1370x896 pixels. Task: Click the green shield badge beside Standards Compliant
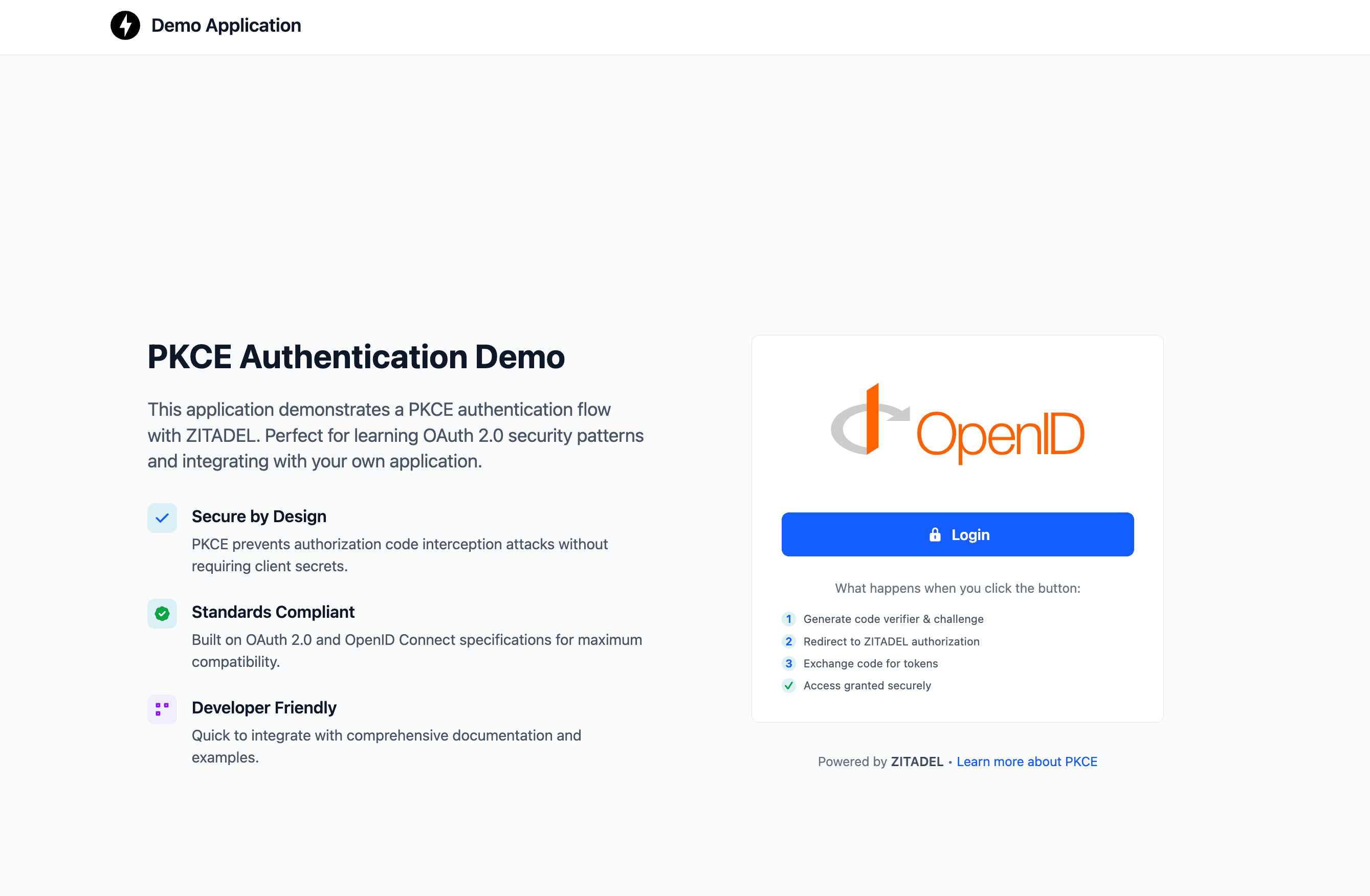tap(162, 614)
